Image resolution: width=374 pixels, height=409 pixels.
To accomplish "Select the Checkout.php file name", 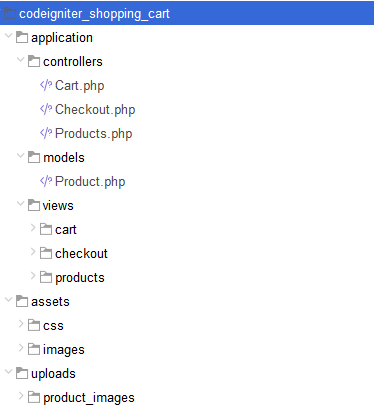I will click(95, 110).
